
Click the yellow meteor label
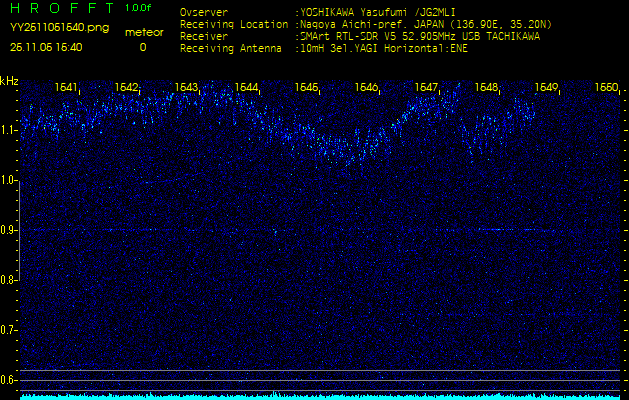(143, 32)
